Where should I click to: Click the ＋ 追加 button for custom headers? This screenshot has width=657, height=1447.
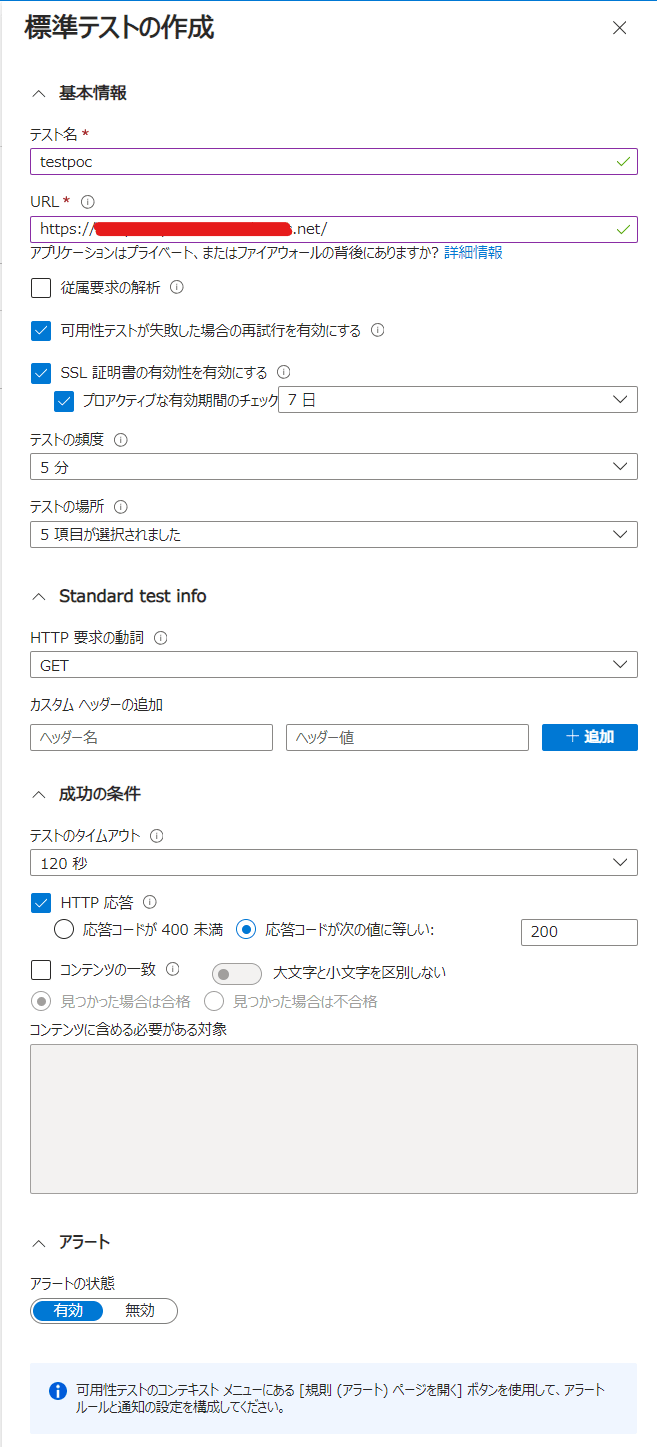point(589,737)
